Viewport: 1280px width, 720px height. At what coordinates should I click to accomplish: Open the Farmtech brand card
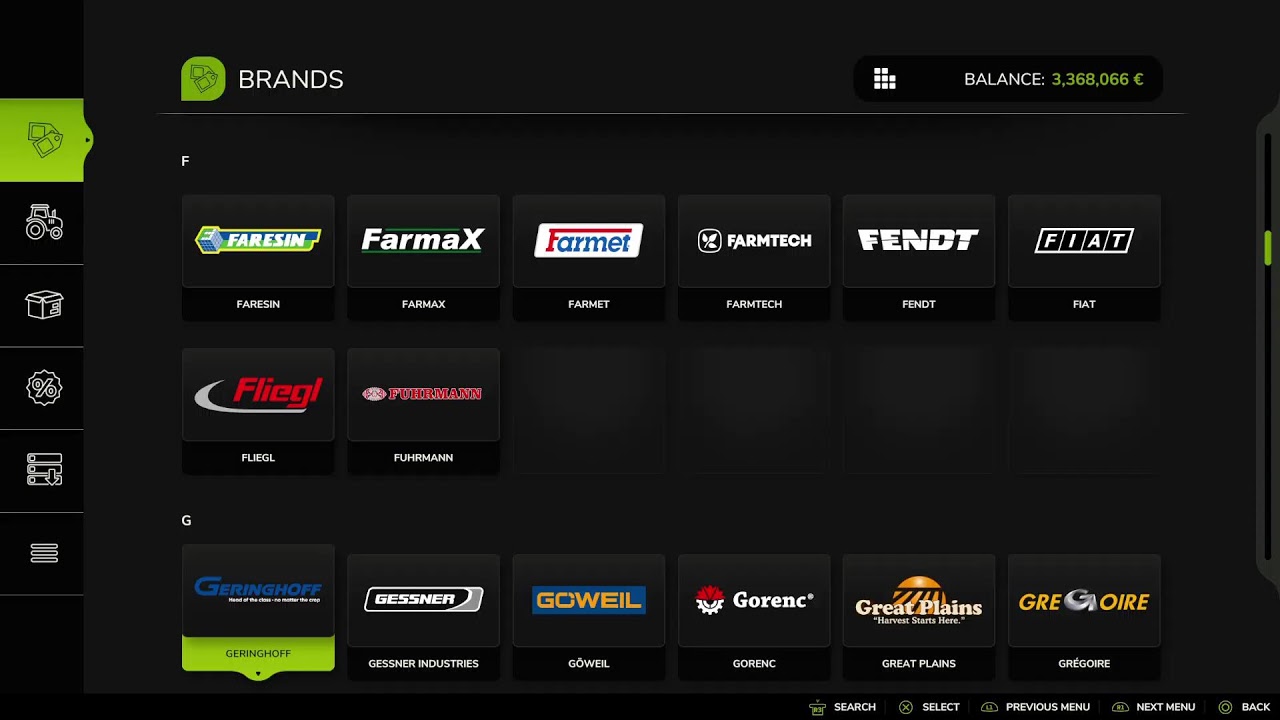click(754, 258)
